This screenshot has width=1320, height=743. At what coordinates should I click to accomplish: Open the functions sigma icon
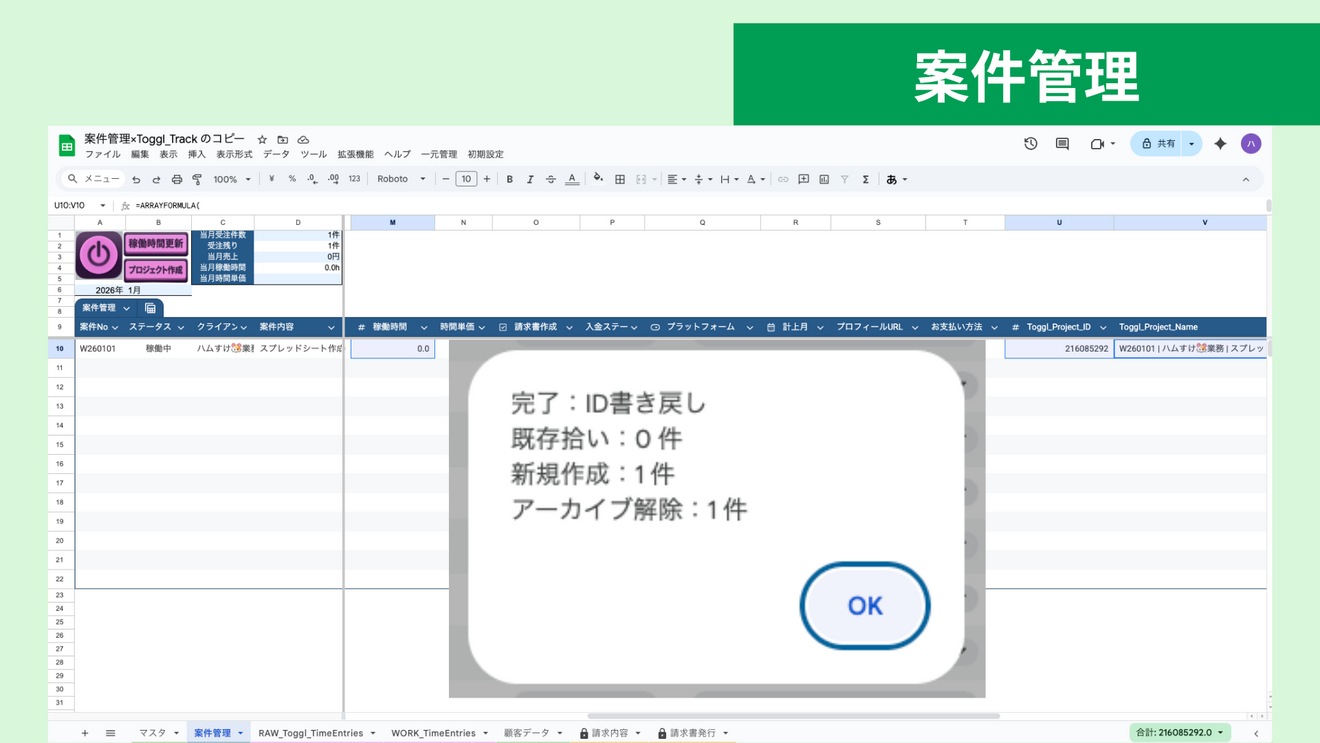click(866, 180)
